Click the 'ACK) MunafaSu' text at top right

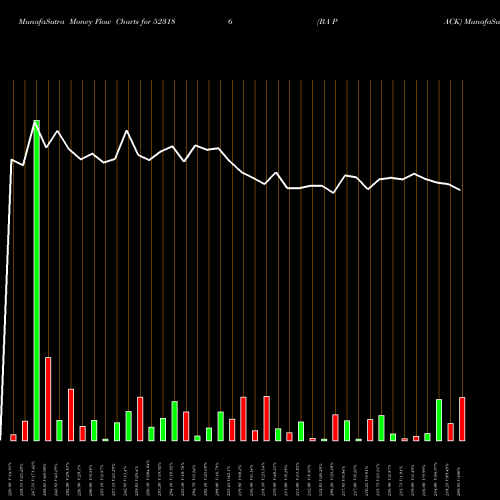point(472,22)
